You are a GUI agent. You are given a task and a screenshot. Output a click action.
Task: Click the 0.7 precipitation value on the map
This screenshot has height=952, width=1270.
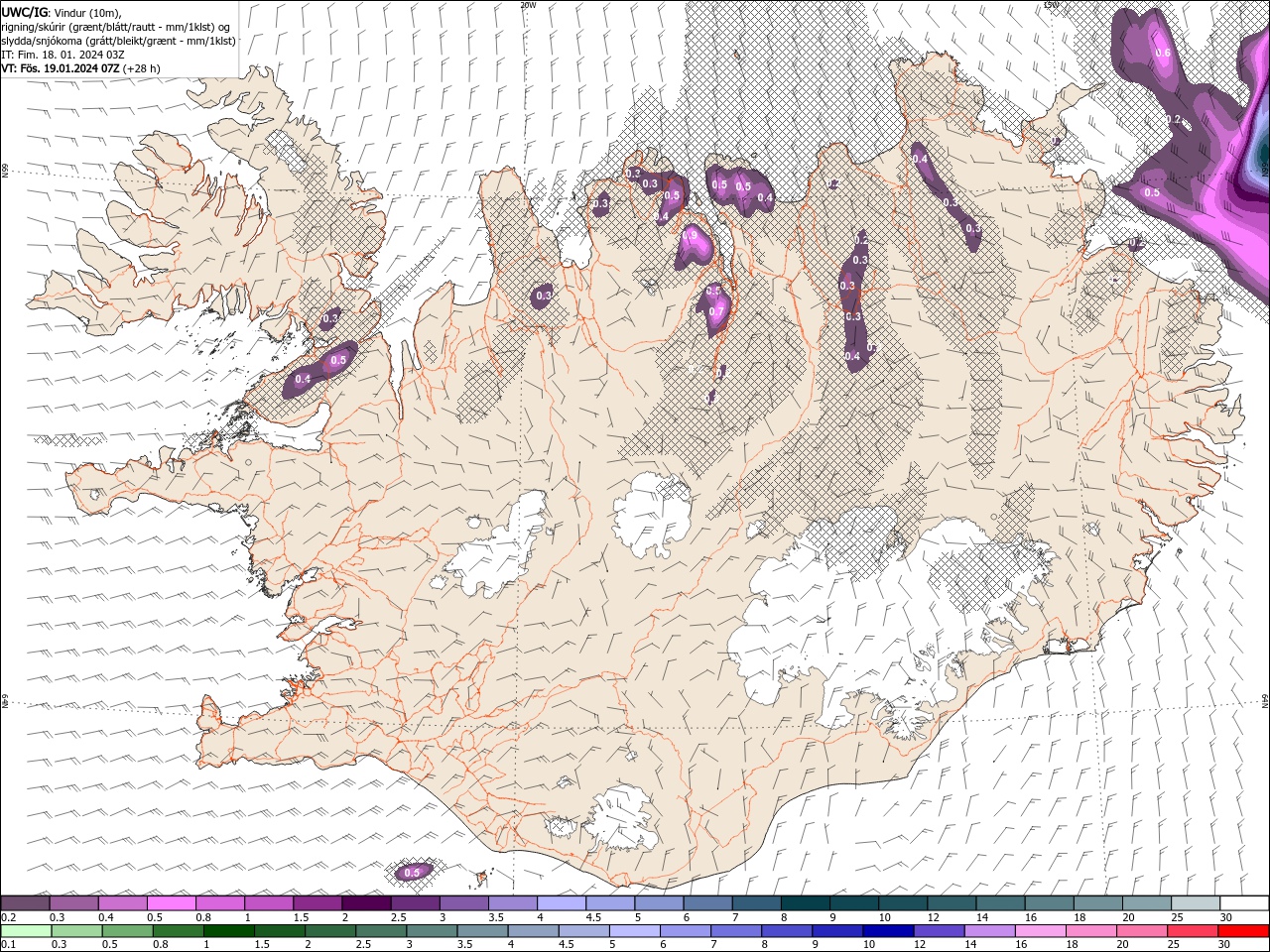pos(716,311)
